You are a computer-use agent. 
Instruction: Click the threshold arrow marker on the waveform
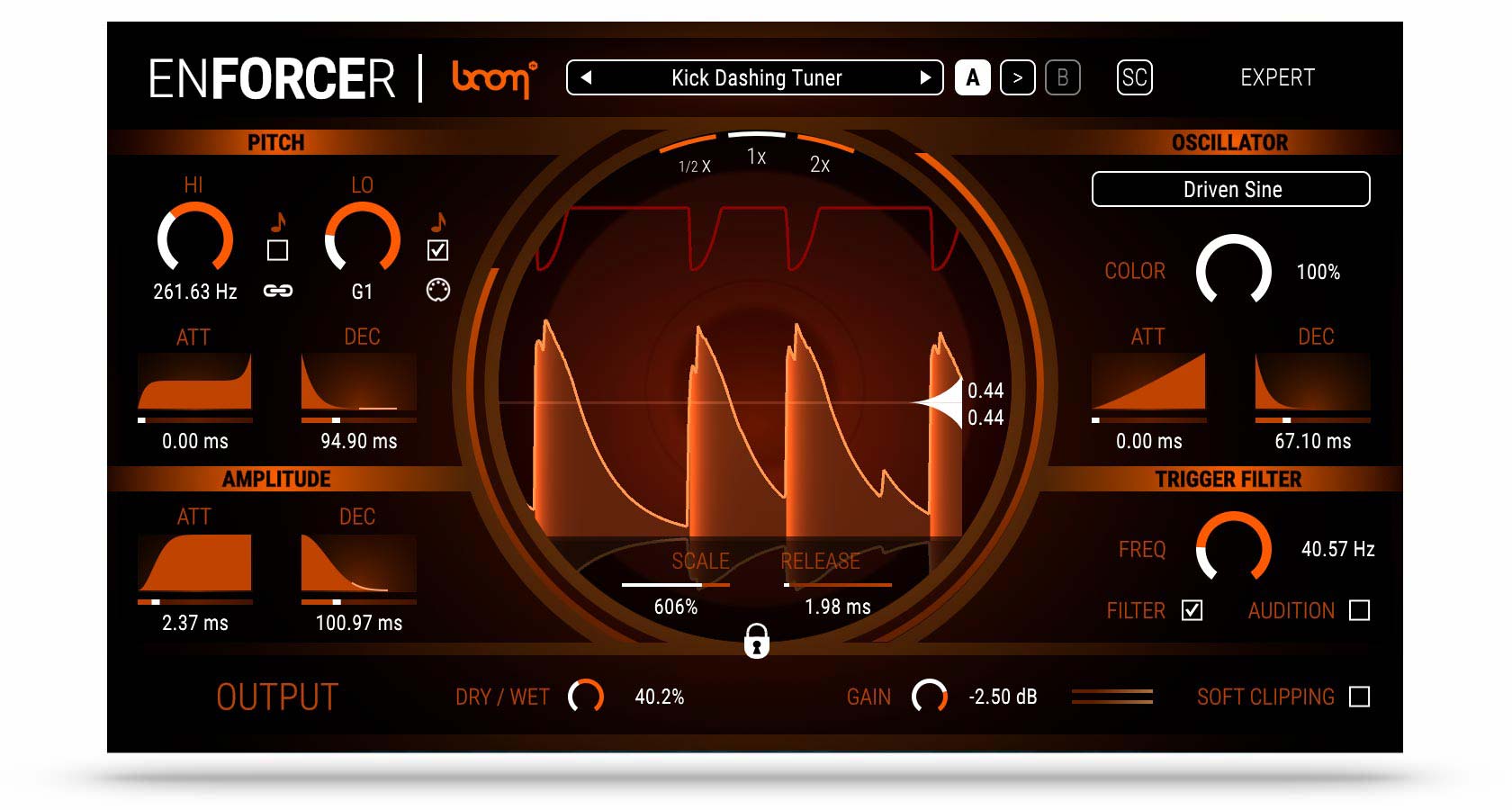(x=940, y=403)
